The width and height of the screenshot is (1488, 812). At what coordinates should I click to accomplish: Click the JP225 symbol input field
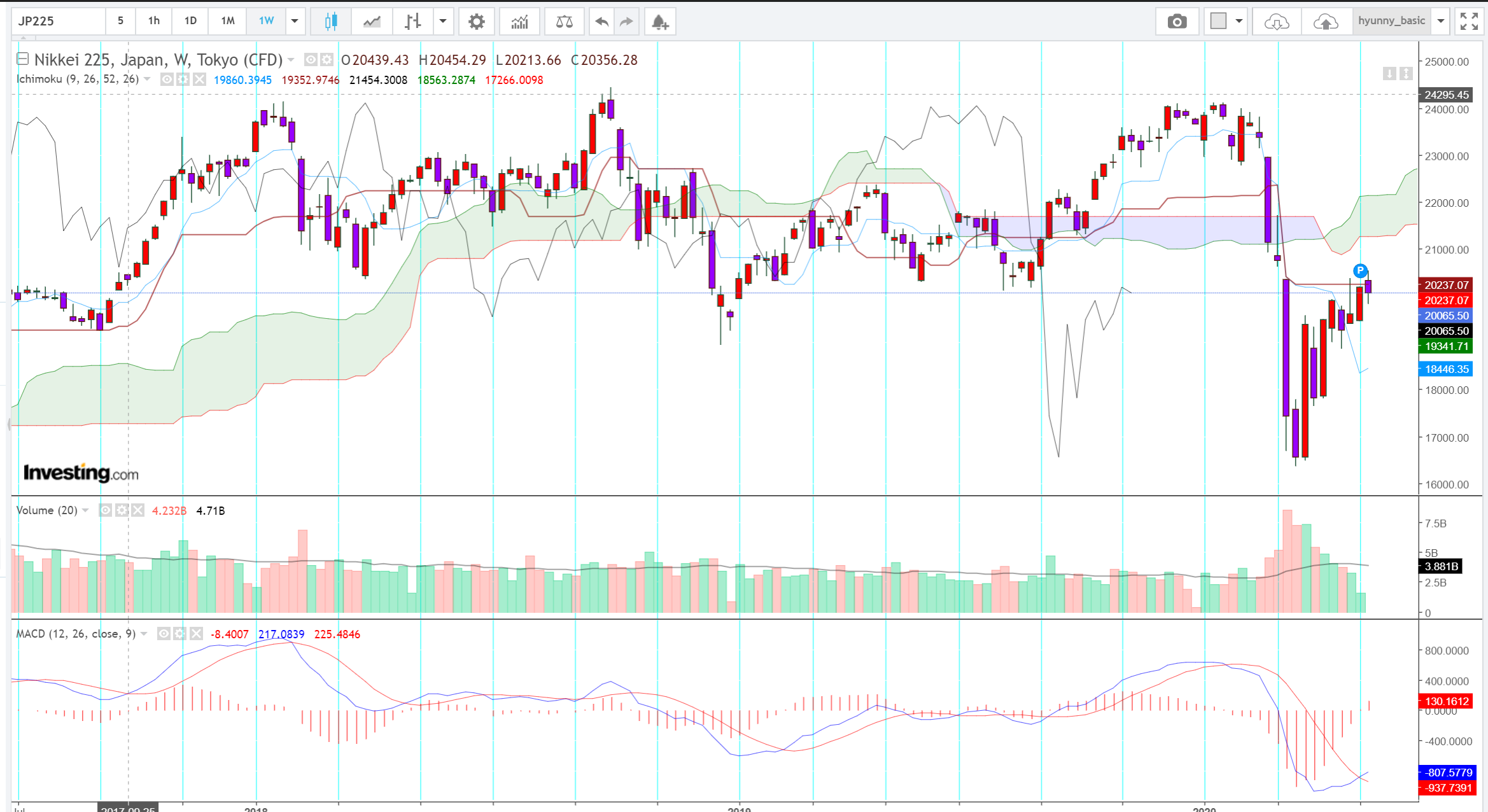tap(59, 21)
